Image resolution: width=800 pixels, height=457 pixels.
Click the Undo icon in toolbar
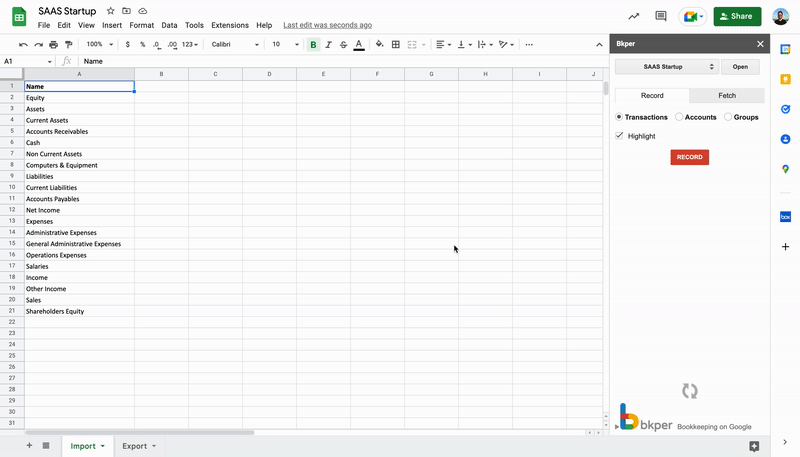tap(23, 45)
